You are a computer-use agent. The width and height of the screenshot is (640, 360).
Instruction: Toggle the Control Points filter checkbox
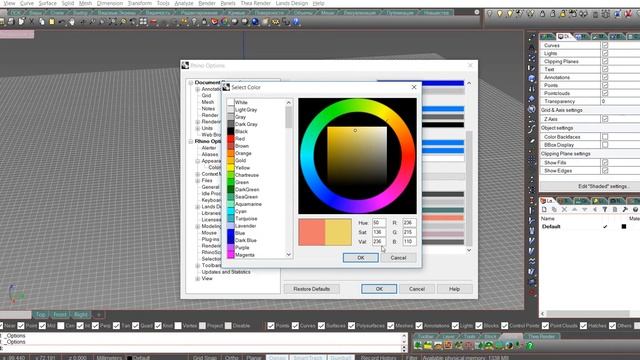pos(504,326)
